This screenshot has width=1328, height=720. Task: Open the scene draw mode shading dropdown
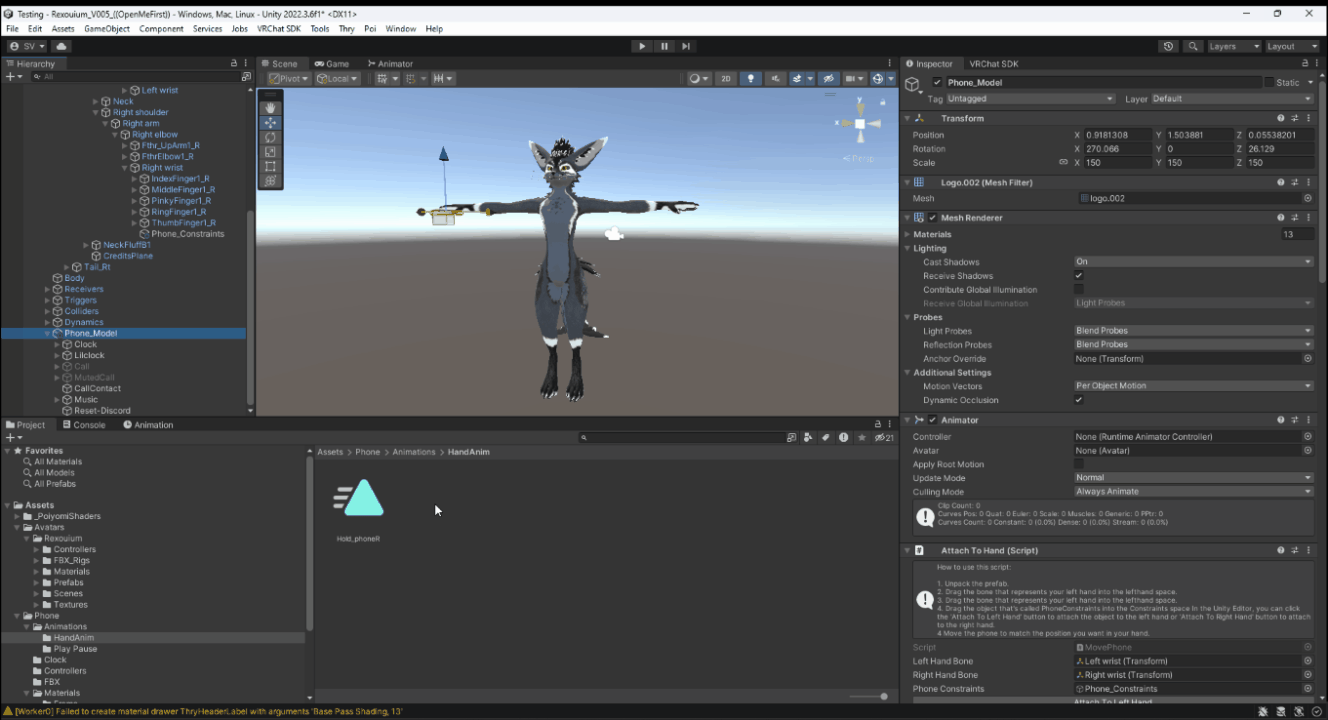(698, 78)
